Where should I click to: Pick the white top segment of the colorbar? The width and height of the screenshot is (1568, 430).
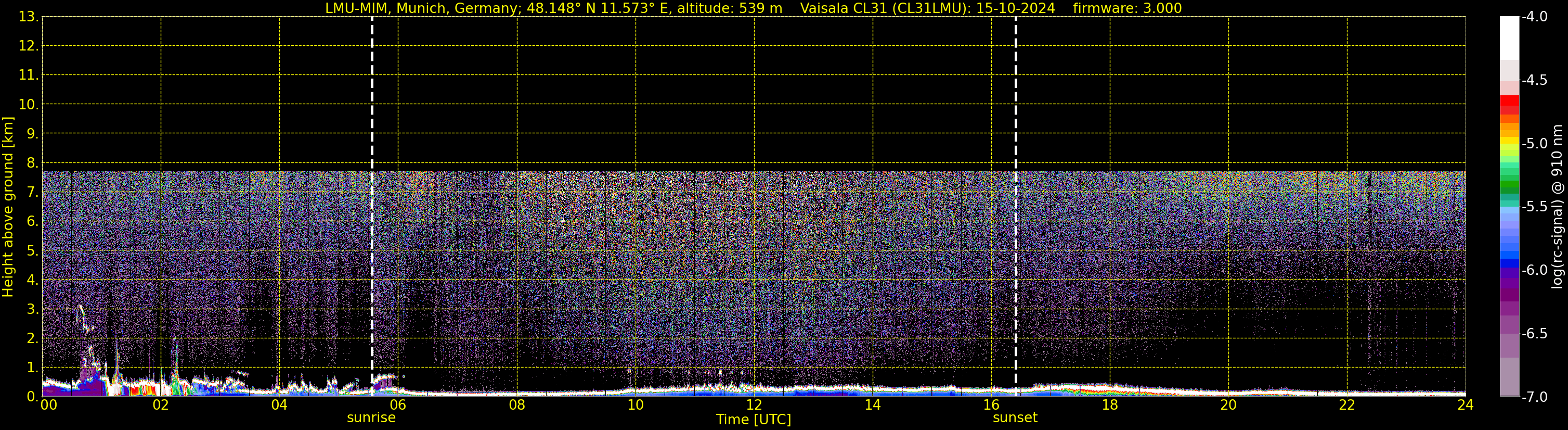(1510, 38)
